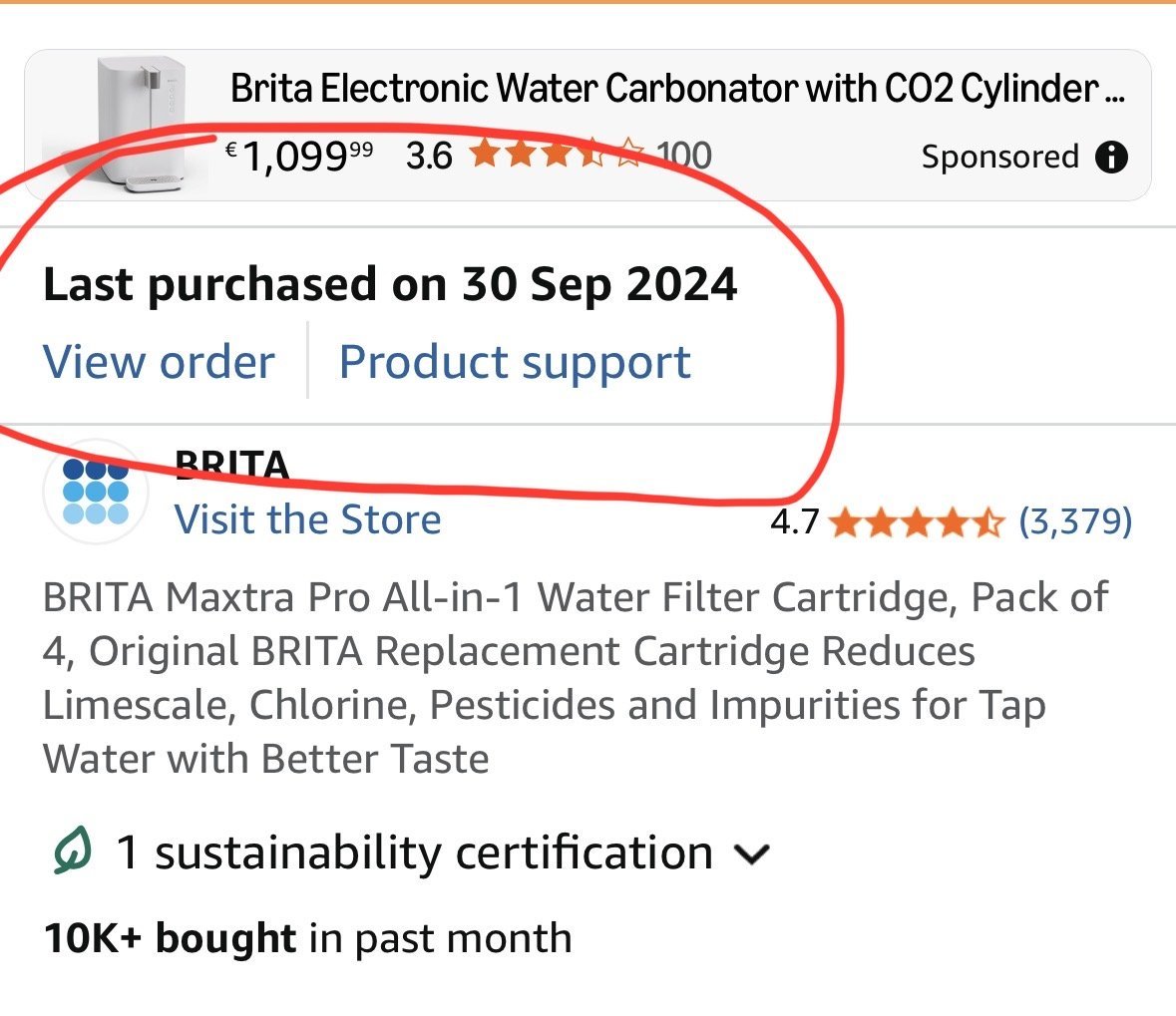The image size is (1176, 1016).
Task: Tap the BRITA brand logo icon
Action: 96,492
